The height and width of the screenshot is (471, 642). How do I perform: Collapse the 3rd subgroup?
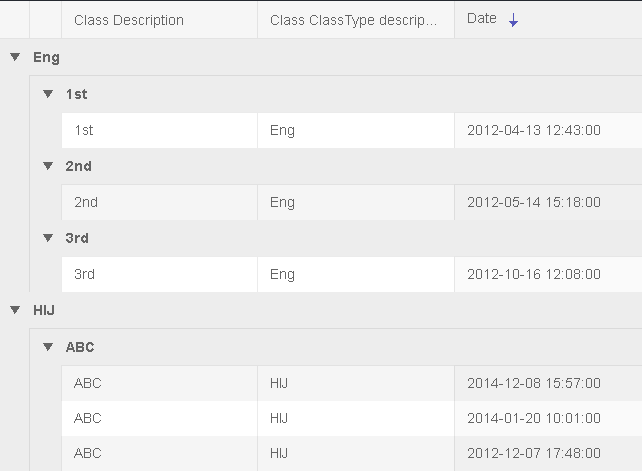click(48, 238)
